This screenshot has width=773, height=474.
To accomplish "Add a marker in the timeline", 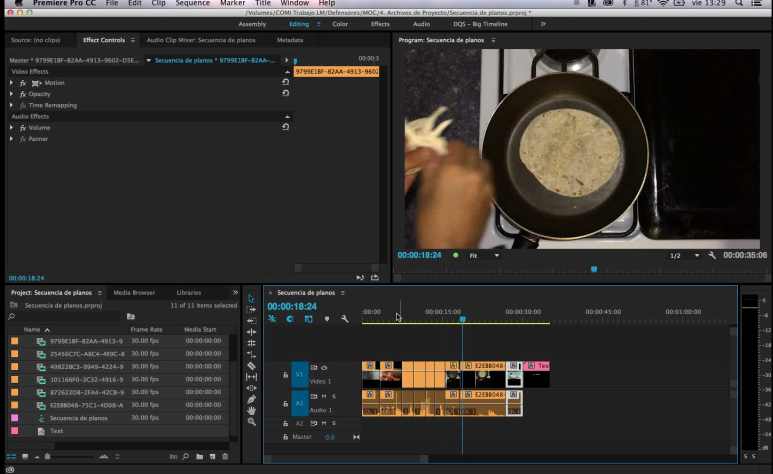I will [x=326, y=319].
